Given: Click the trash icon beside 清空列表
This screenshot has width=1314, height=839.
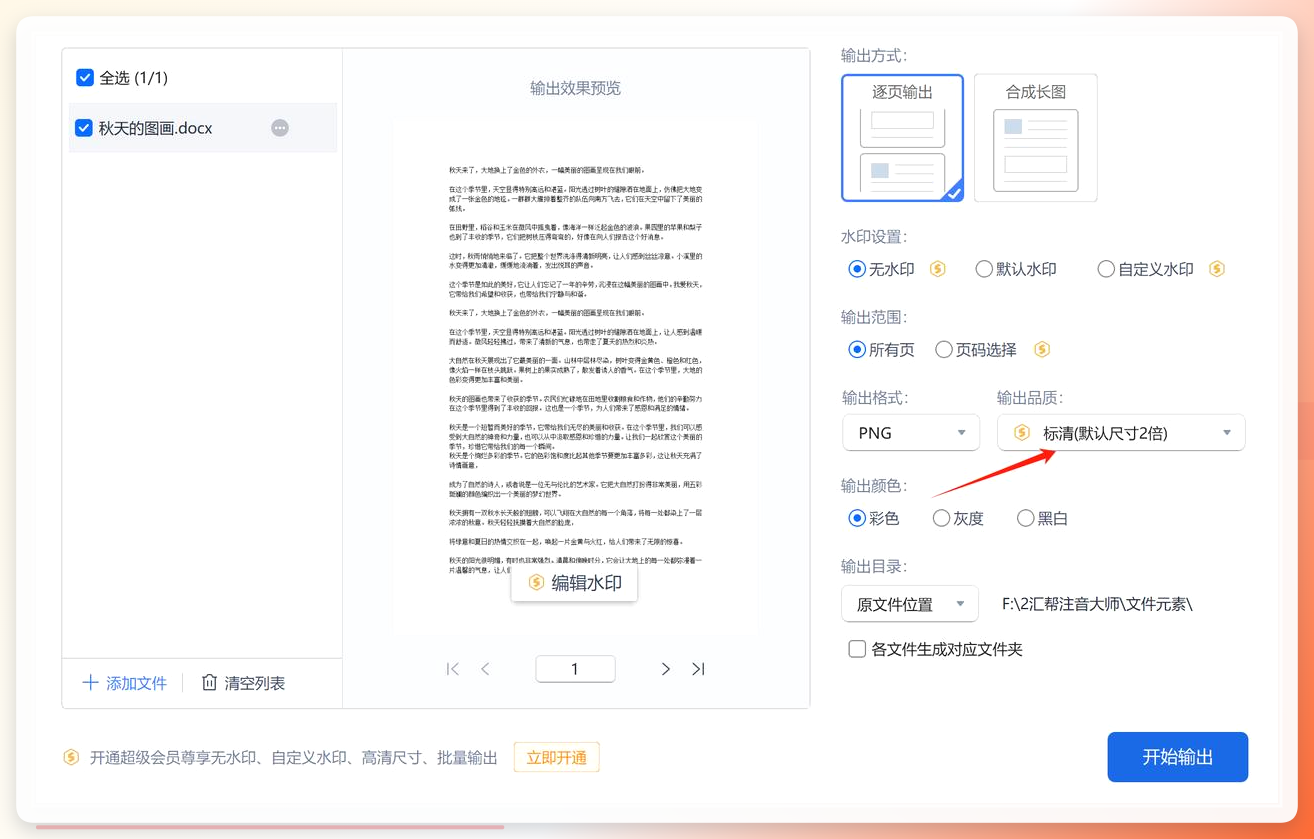Looking at the screenshot, I should [x=209, y=683].
